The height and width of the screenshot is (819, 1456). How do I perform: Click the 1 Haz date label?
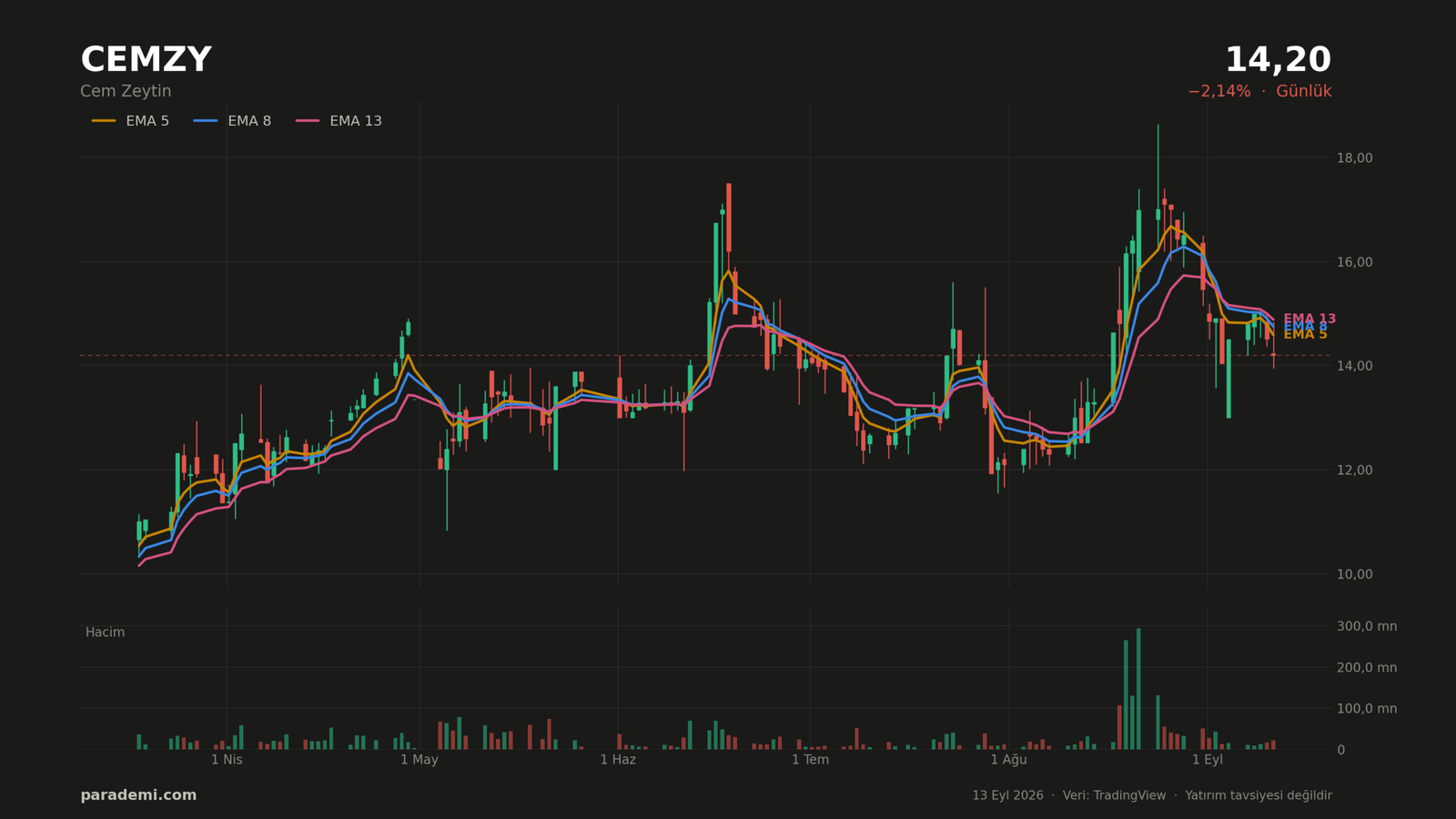click(x=618, y=760)
